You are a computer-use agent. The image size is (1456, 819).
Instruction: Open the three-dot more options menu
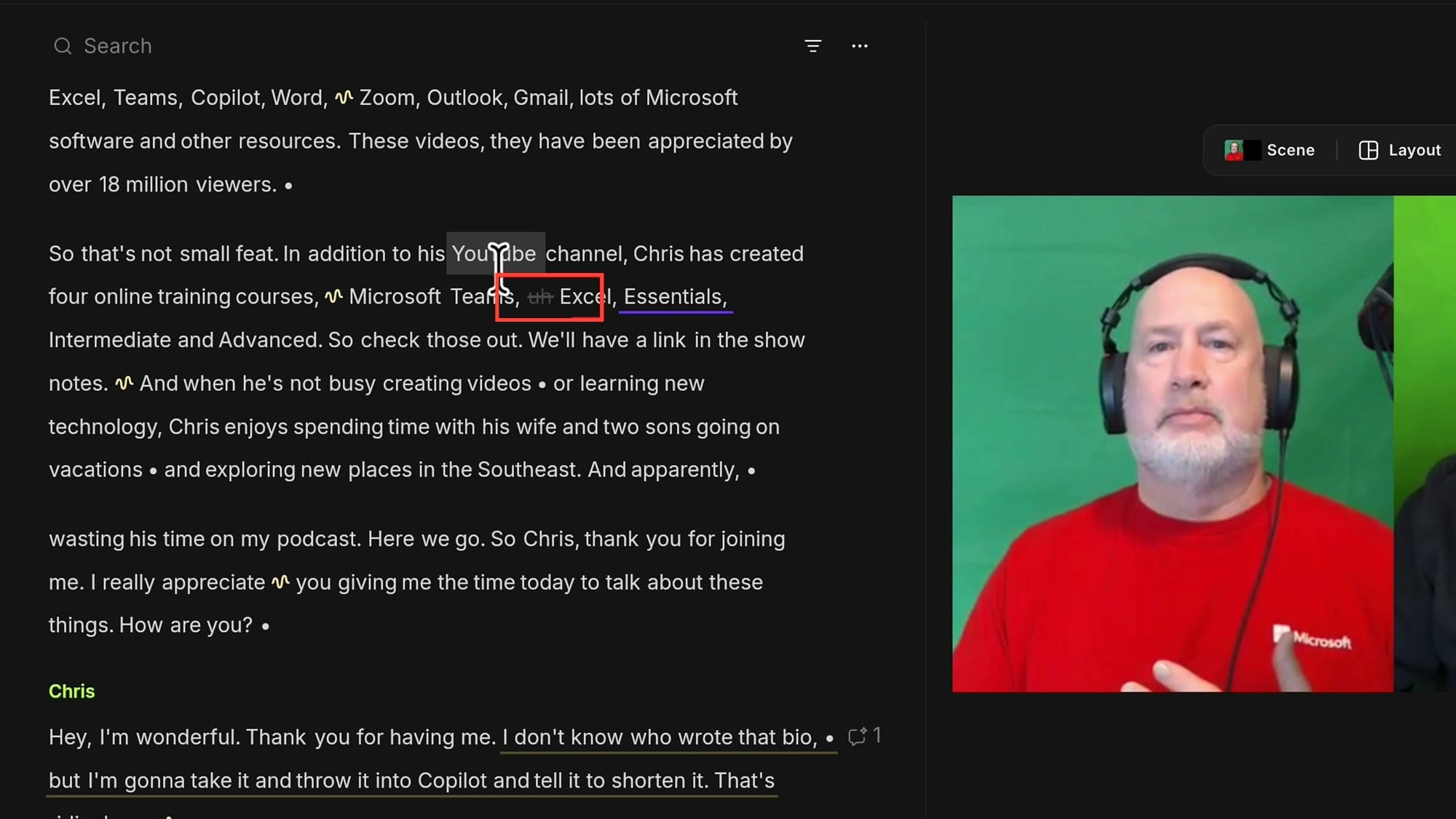860,46
